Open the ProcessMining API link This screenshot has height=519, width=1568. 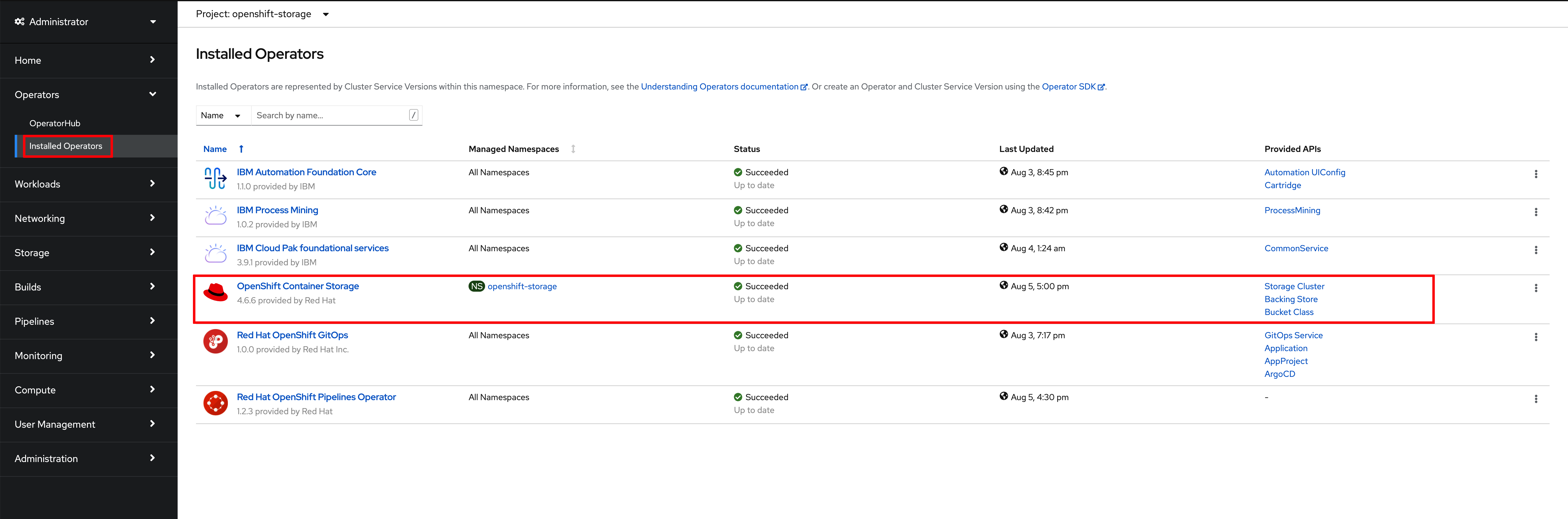[x=1292, y=210]
